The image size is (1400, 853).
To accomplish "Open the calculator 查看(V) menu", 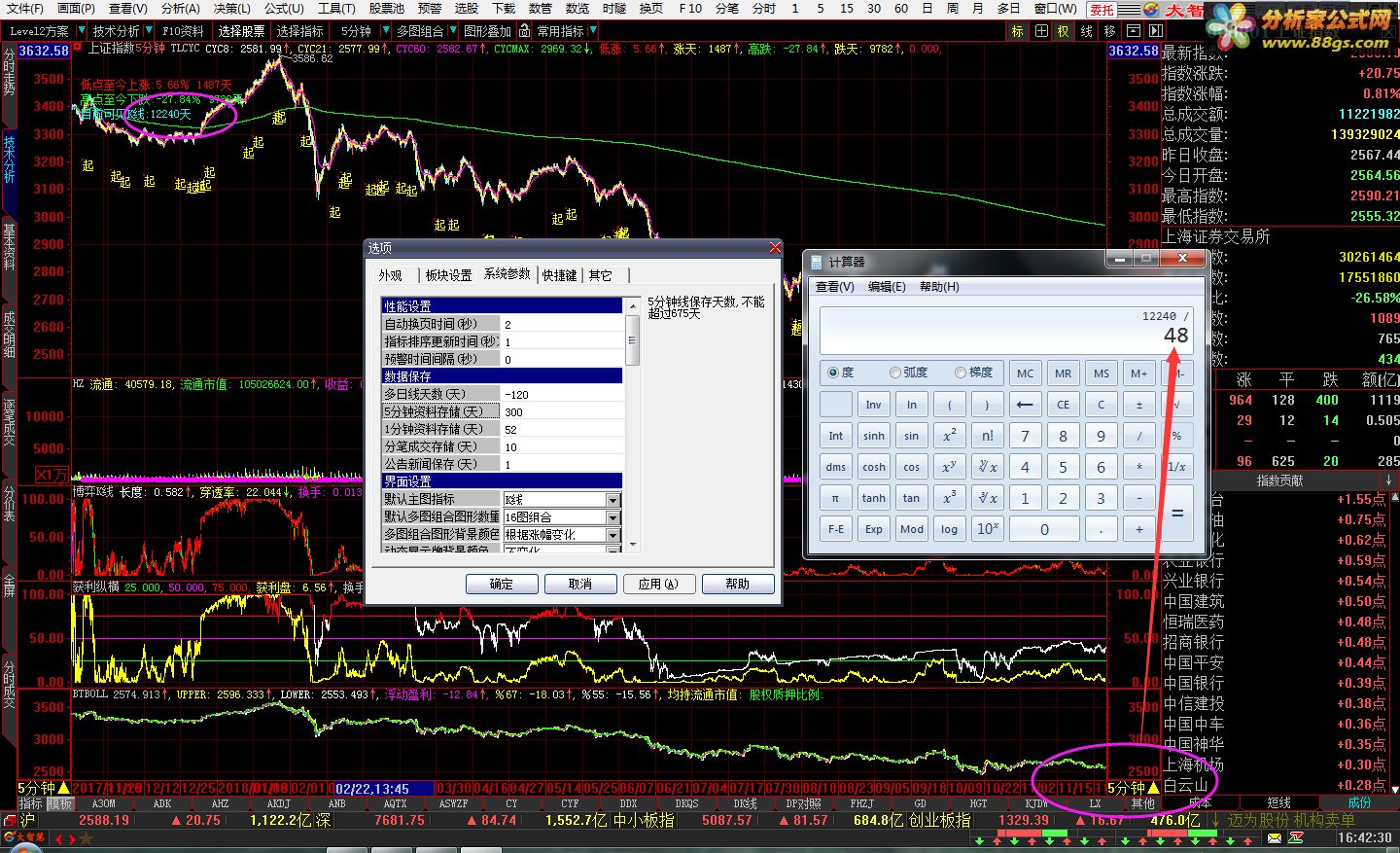I will coord(835,287).
